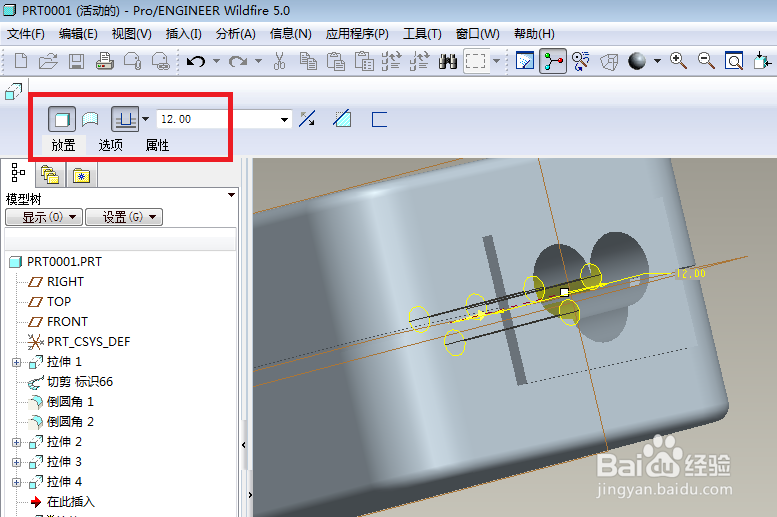Click the Orient mode icon
The width and height of the screenshot is (777, 517).
(581, 61)
